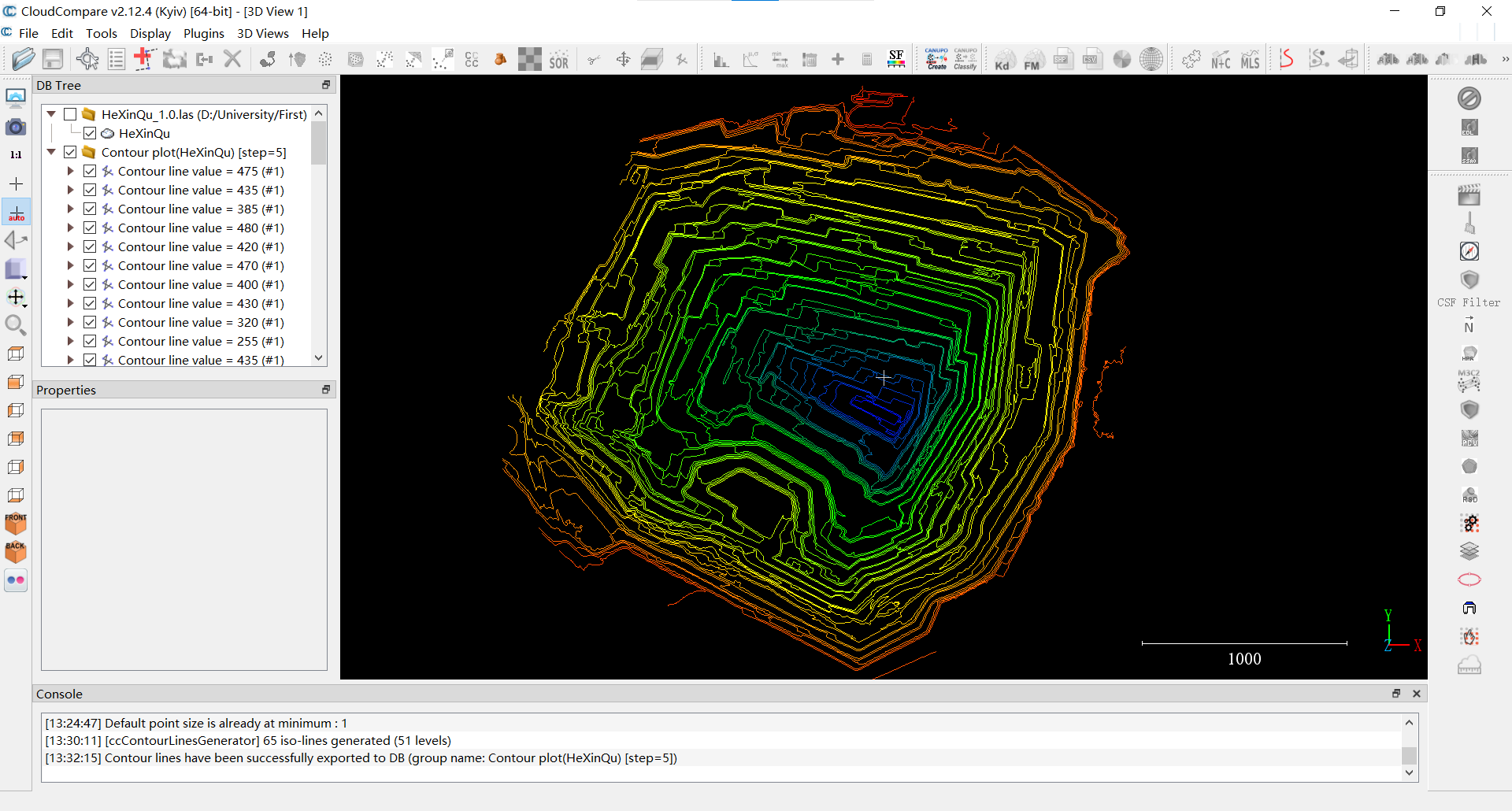Viewport: 1512px width, 811px height.
Task: Expand Contour line value = 435 first row
Action: coord(71,190)
